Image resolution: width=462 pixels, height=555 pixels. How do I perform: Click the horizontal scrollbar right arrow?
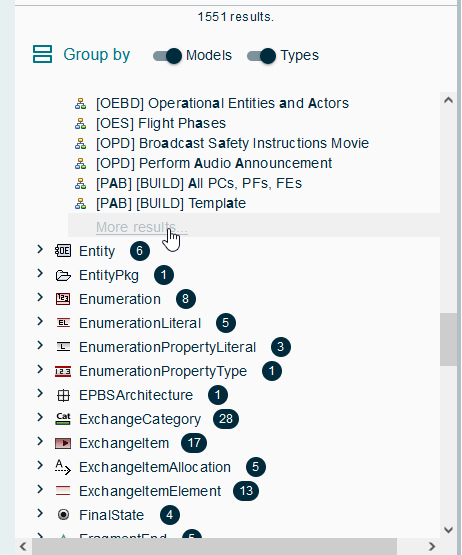(x=432, y=547)
